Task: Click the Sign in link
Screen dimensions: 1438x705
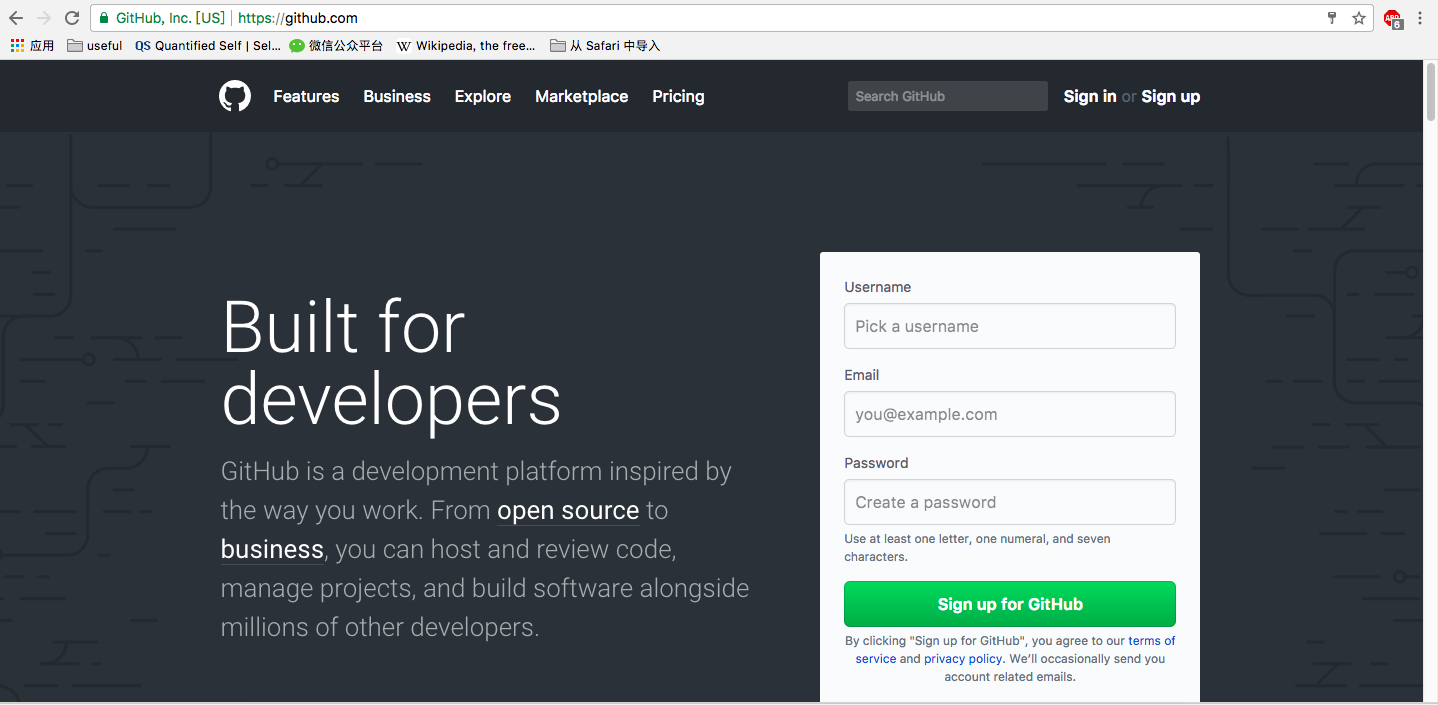Action: [1090, 96]
